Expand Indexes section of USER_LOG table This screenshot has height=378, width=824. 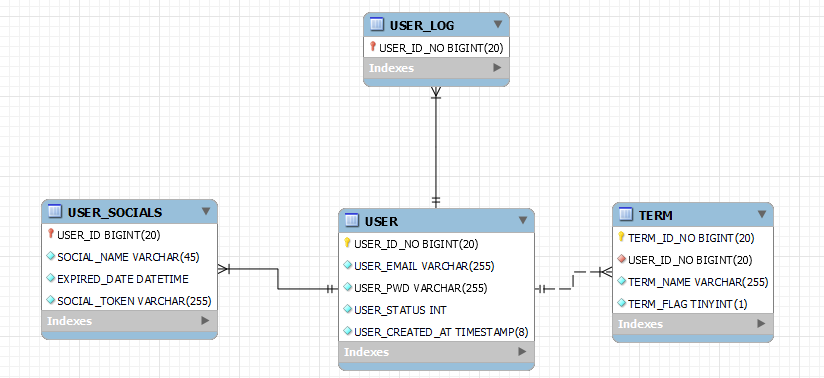[x=497, y=68]
